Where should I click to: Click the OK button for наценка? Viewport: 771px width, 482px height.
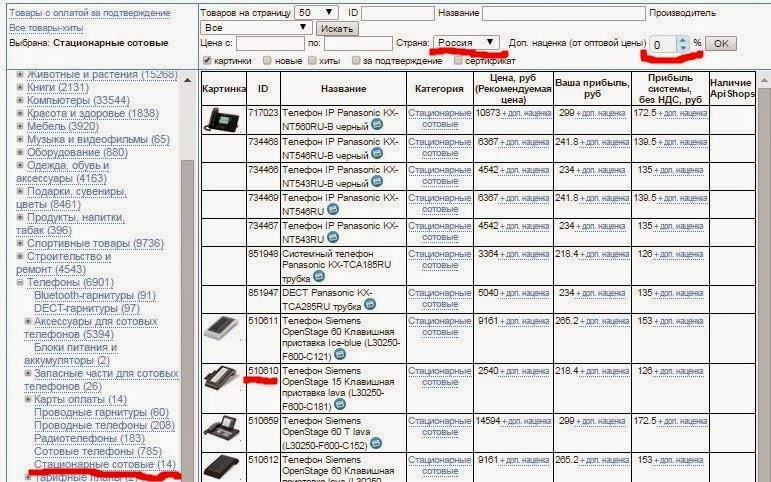tap(721, 43)
